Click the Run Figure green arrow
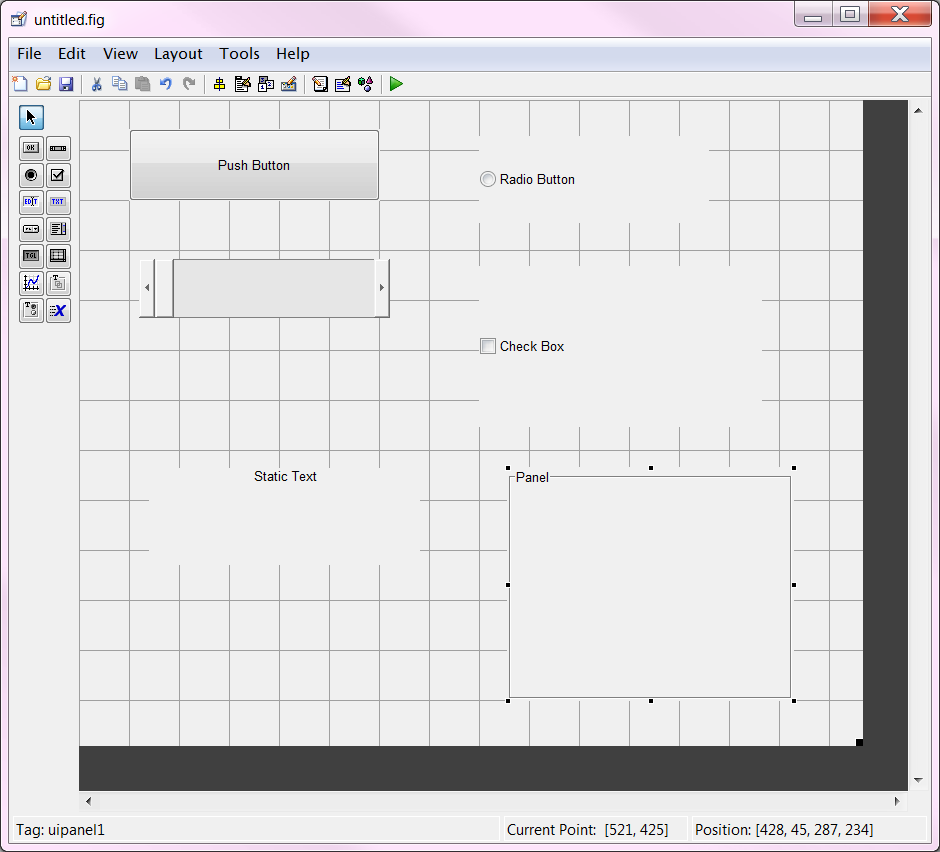This screenshot has width=940, height=852. pyautogui.click(x=396, y=84)
